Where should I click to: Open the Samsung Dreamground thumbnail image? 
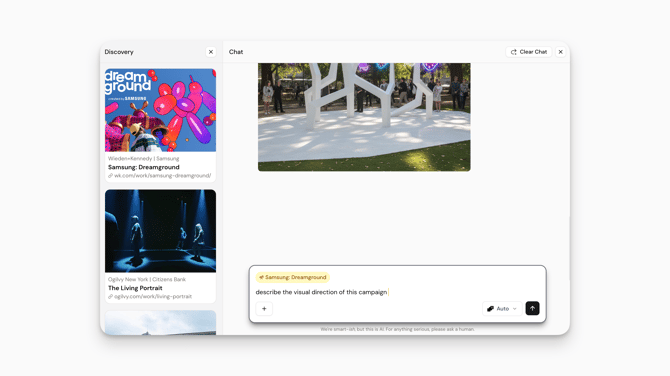(x=160, y=110)
